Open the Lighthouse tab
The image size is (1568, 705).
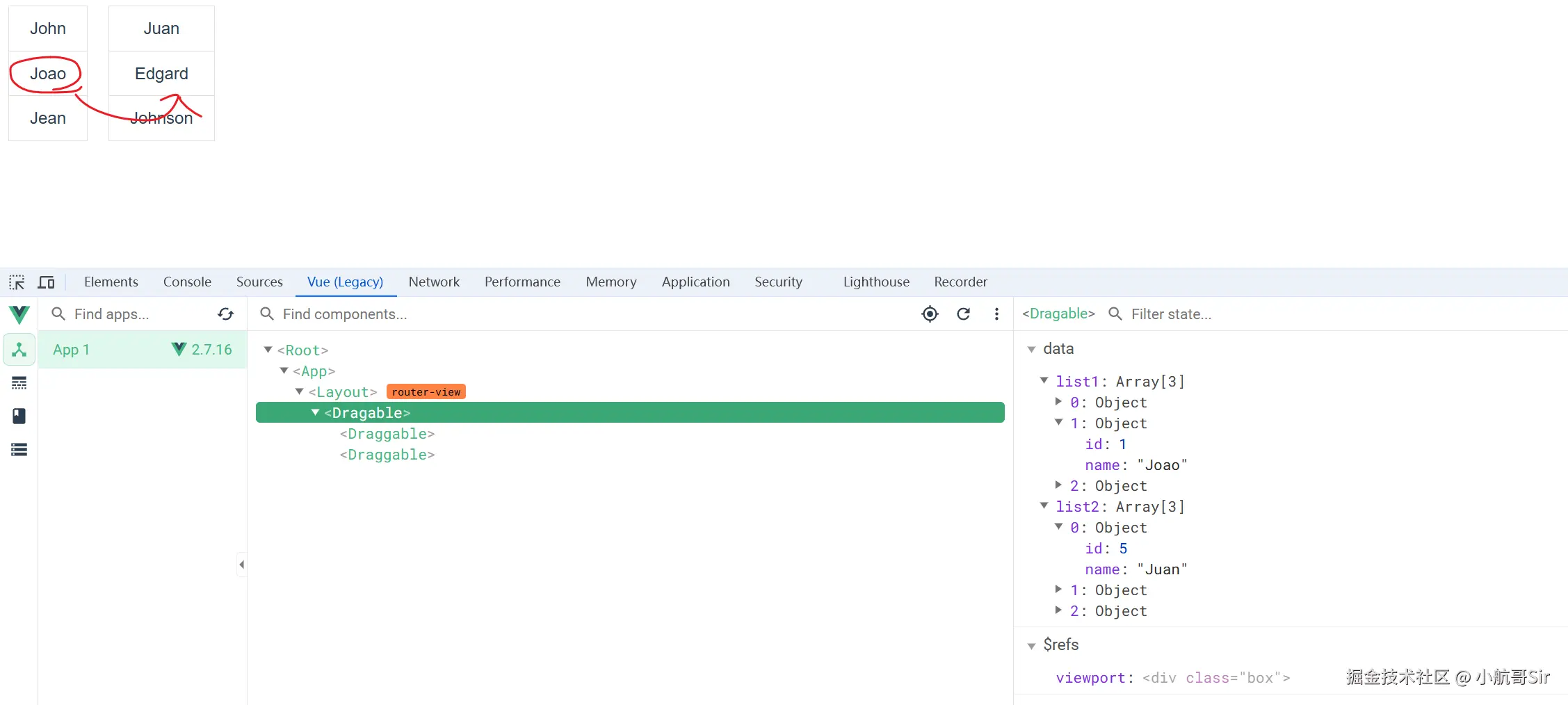tap(876, 282)
